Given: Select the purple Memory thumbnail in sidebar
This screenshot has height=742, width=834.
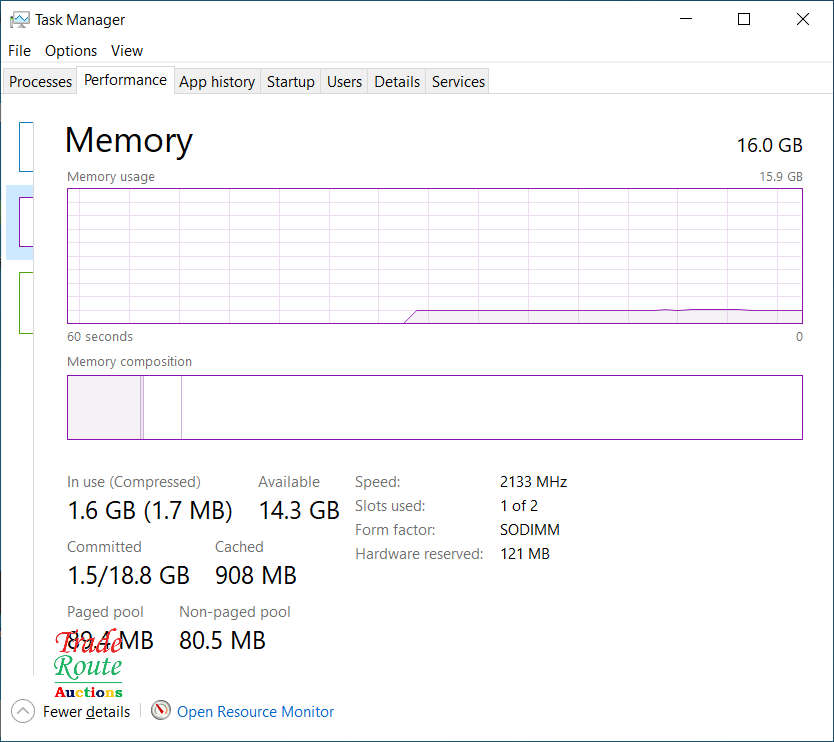Looking at the screenshot, I should pos(26,221).
